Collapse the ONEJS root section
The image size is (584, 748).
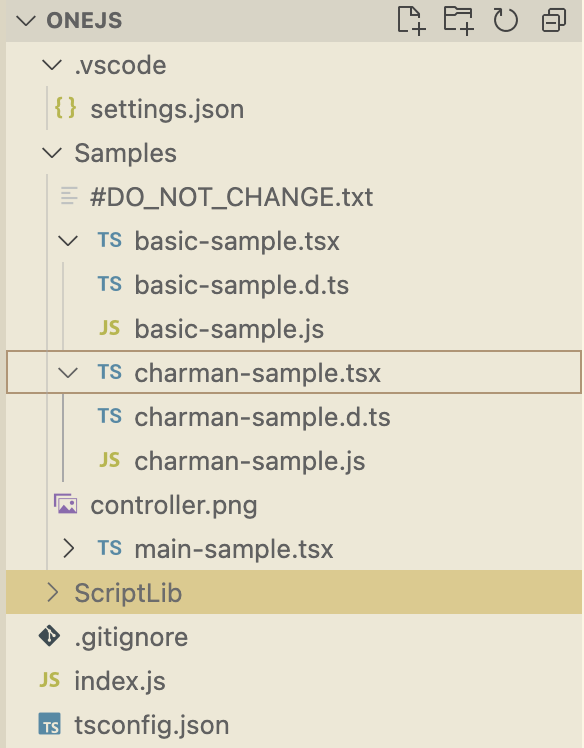[x=26, y=21]
